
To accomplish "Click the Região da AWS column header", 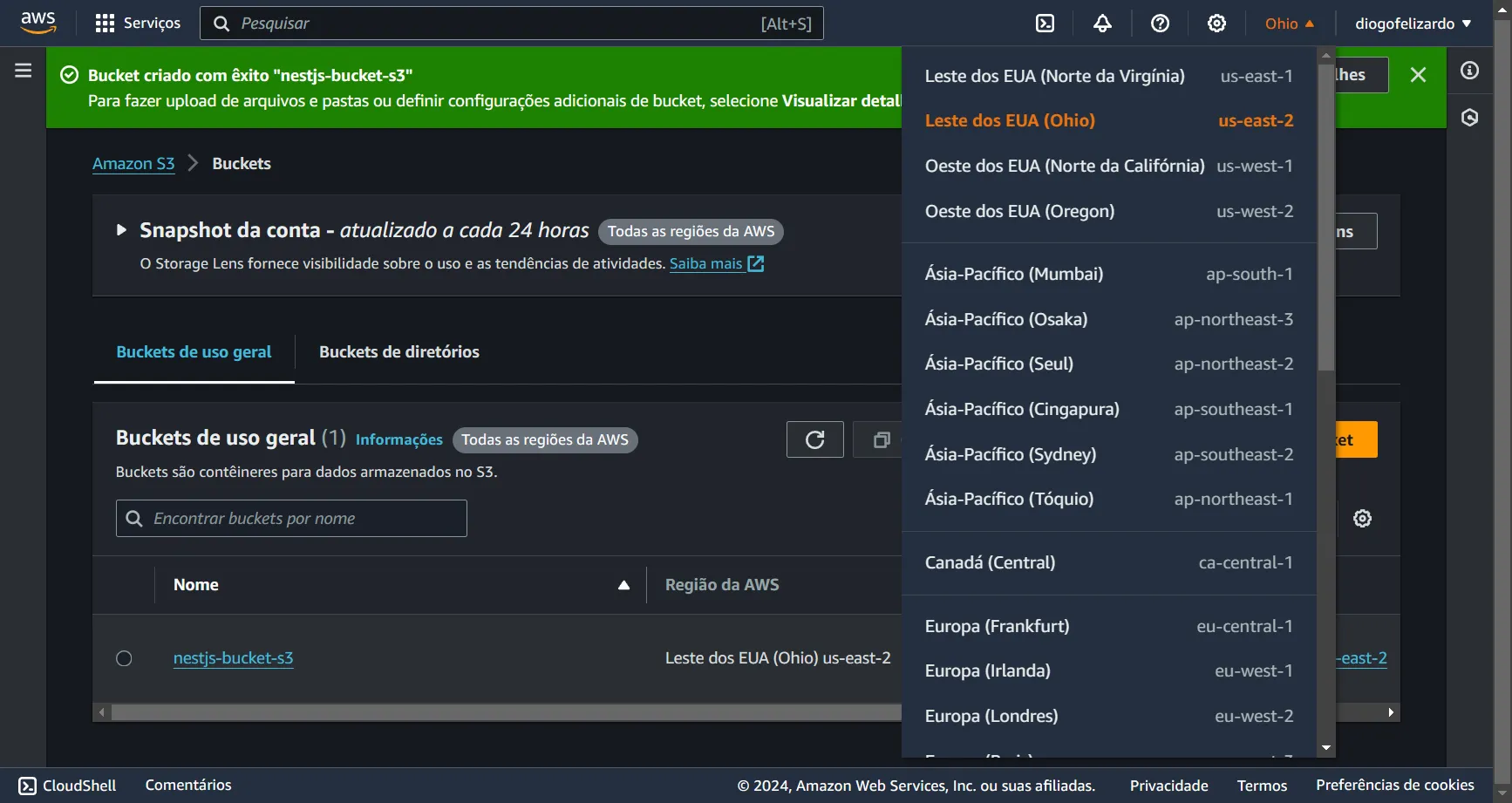I will 722,585.
